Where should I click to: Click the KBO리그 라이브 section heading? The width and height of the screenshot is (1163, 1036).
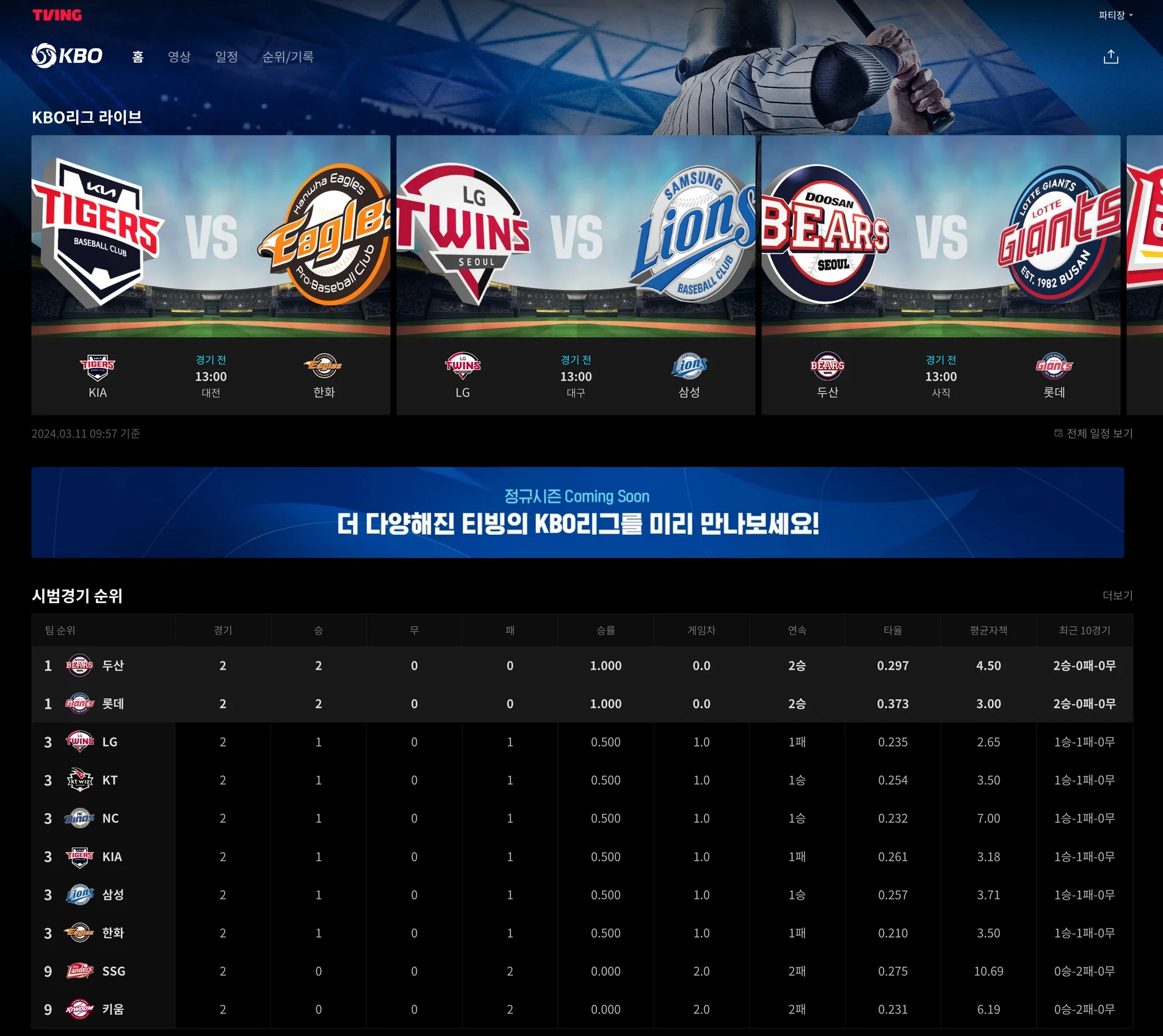(87, 117)
